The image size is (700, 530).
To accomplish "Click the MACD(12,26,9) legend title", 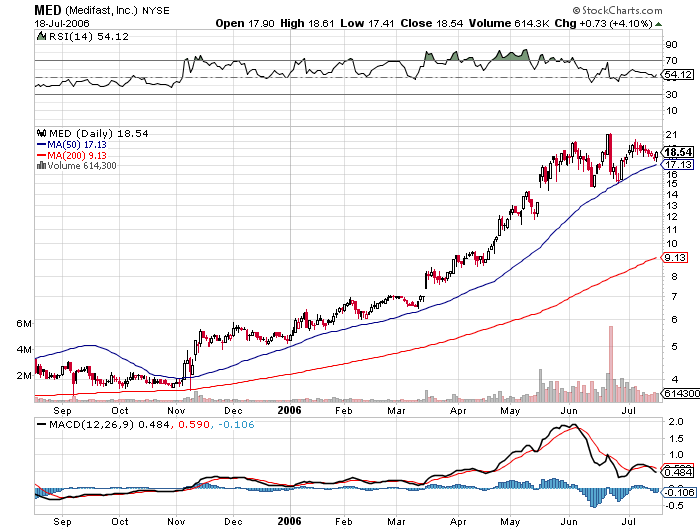I will (92, 424).
